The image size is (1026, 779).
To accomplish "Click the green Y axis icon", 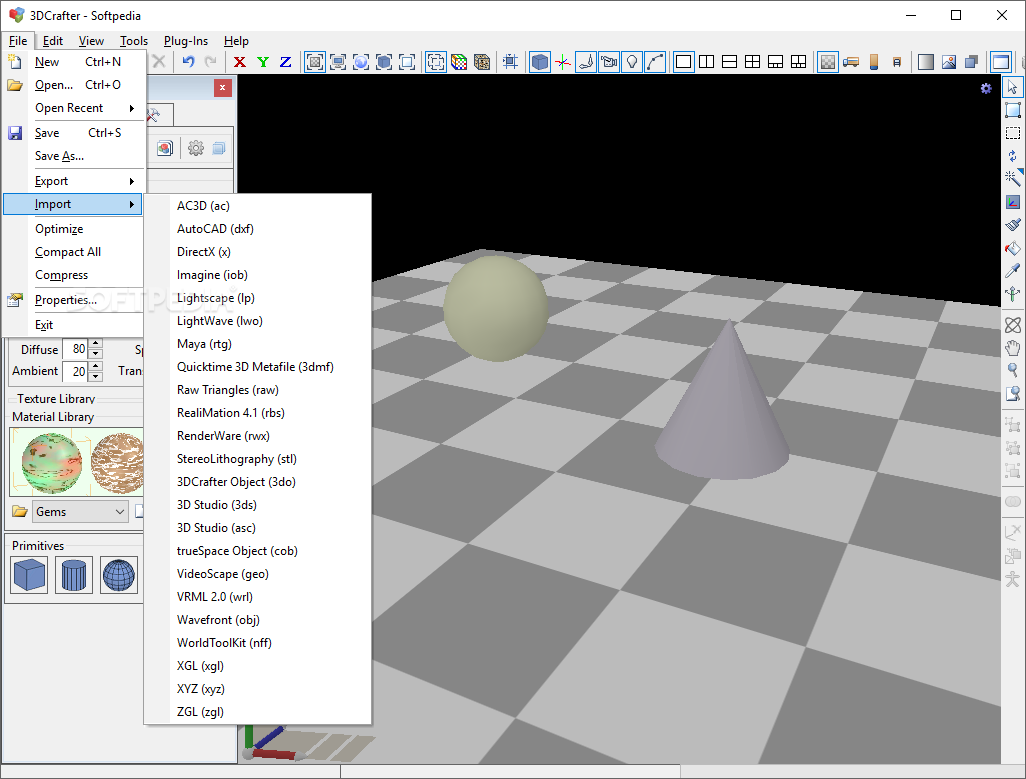I will (262, 61).
